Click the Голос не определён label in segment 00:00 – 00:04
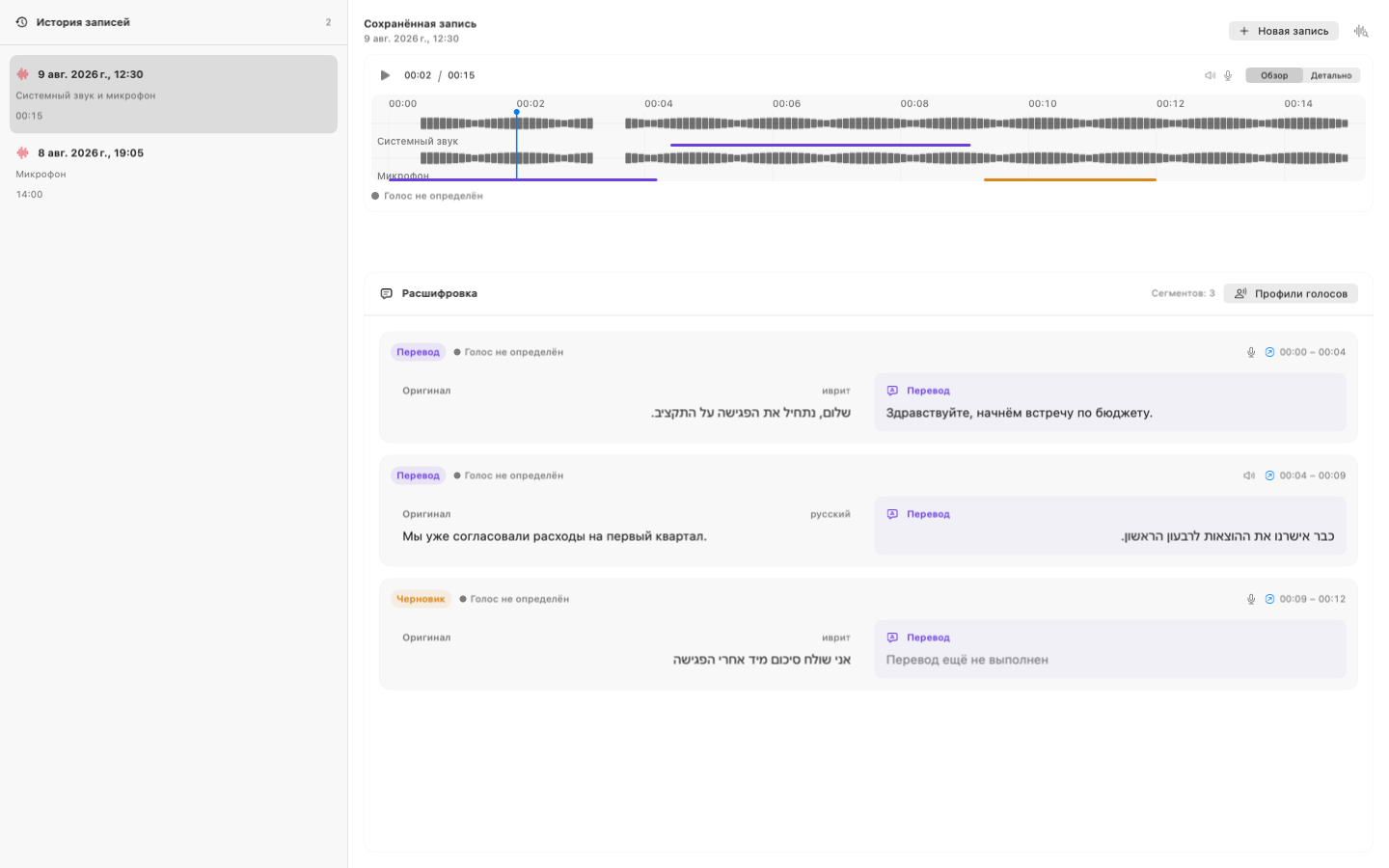 tap(513, 352)
